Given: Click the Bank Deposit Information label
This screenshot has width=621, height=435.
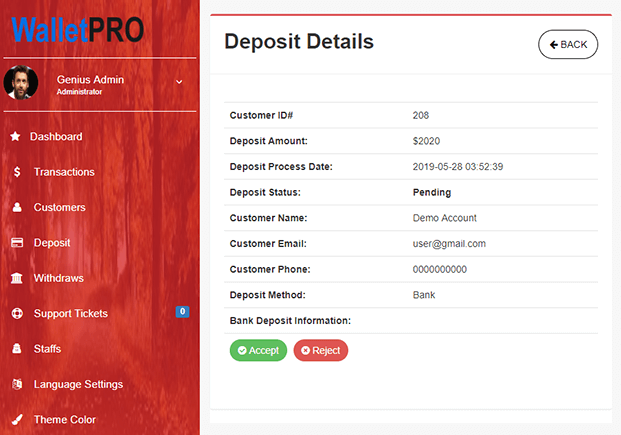Looking at the screenshot, I should 290,321.
